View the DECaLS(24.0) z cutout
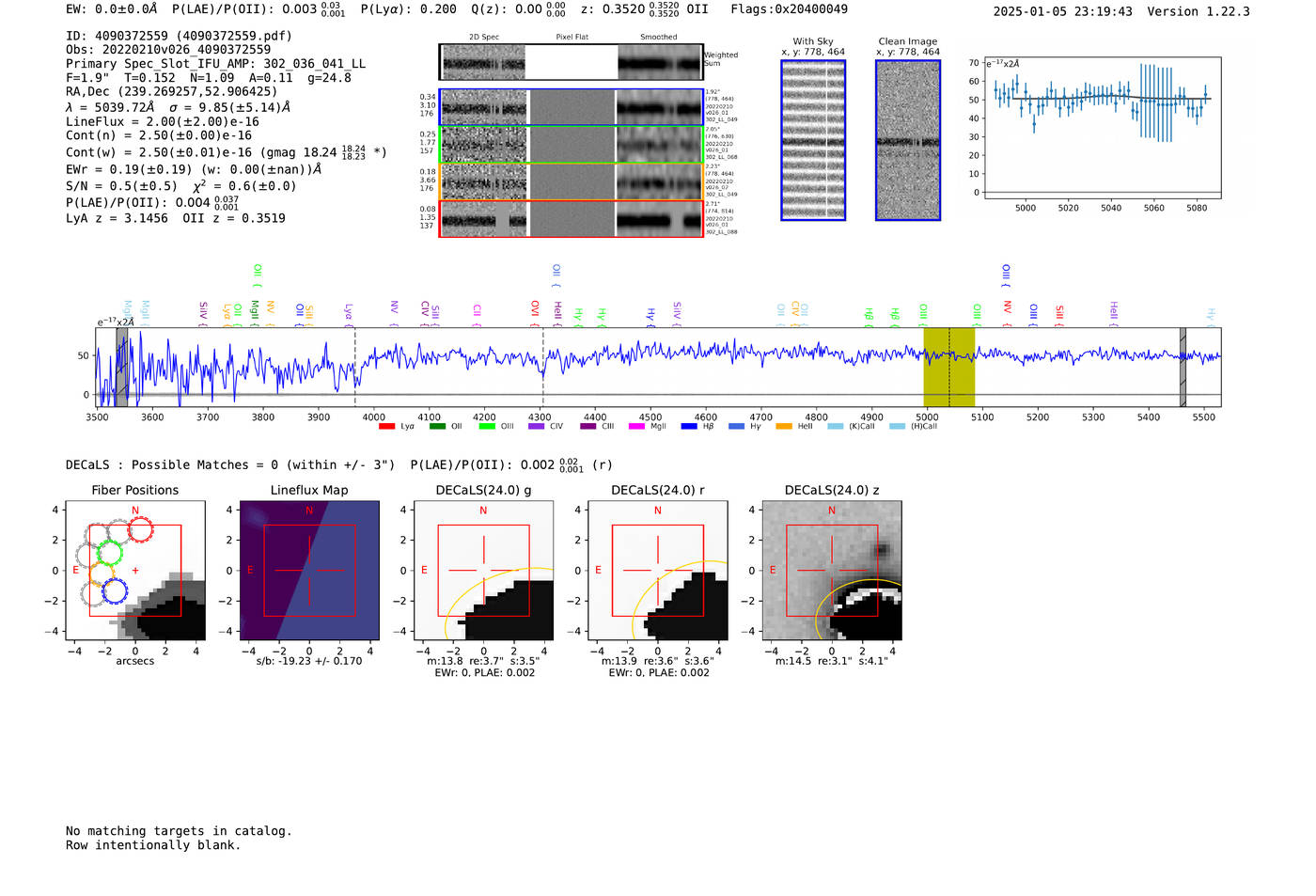1316x896 pixels. coord(832,571)
